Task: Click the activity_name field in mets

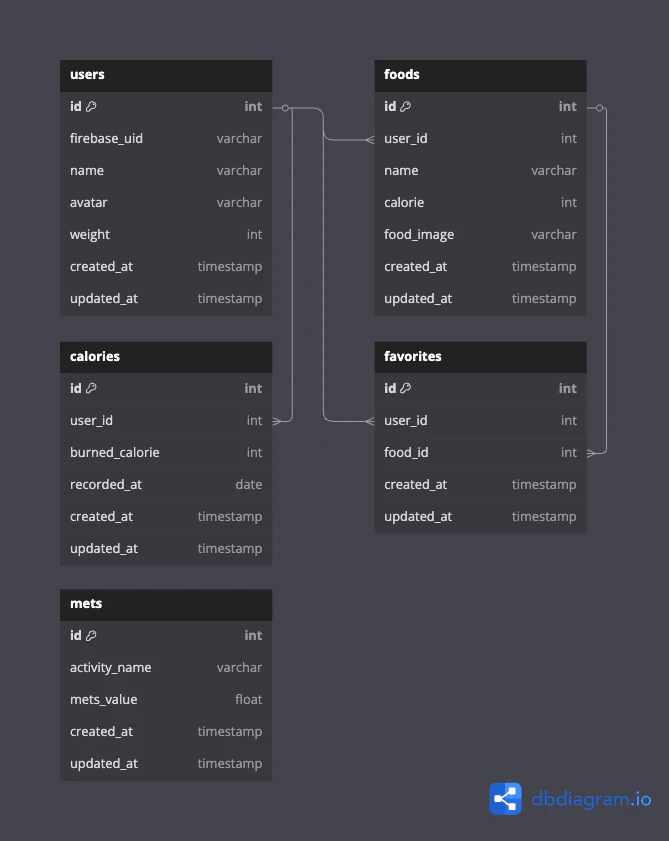Action: click(x=166, y=668)
